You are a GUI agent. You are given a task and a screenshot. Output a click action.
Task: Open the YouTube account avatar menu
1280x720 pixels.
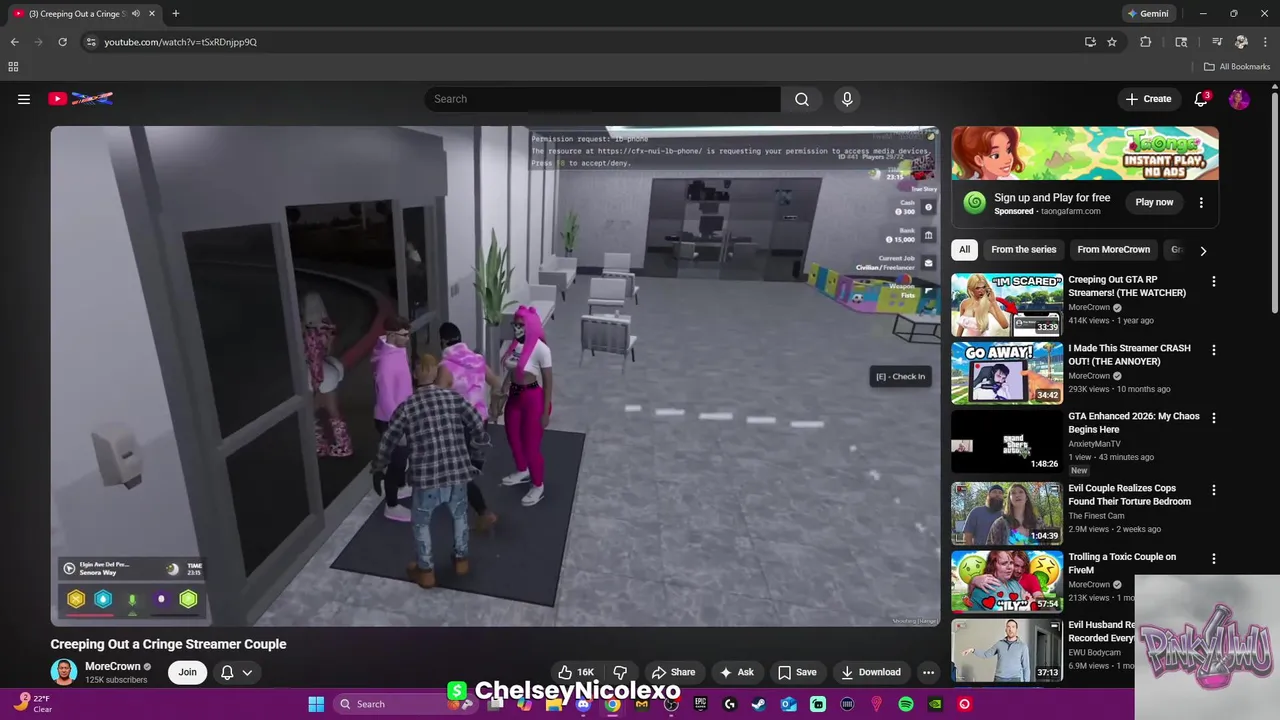click(x=1239, y=99)
